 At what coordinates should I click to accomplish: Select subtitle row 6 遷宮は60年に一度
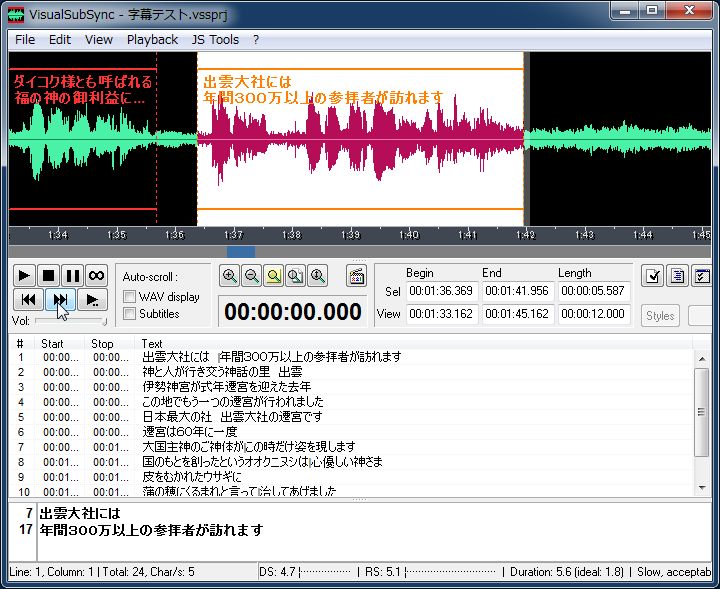click(x=351, y=432)
